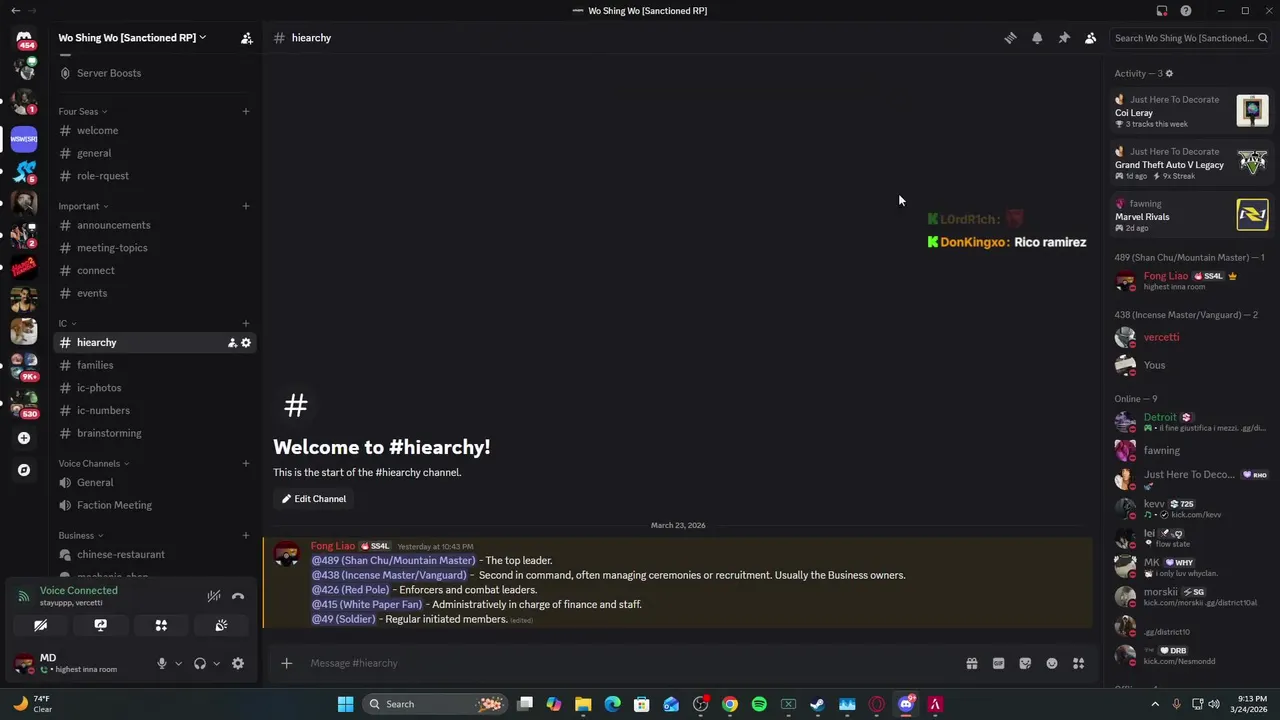Start an Activity with shapes icon
1280x720 pixels.
pos(161,625)
